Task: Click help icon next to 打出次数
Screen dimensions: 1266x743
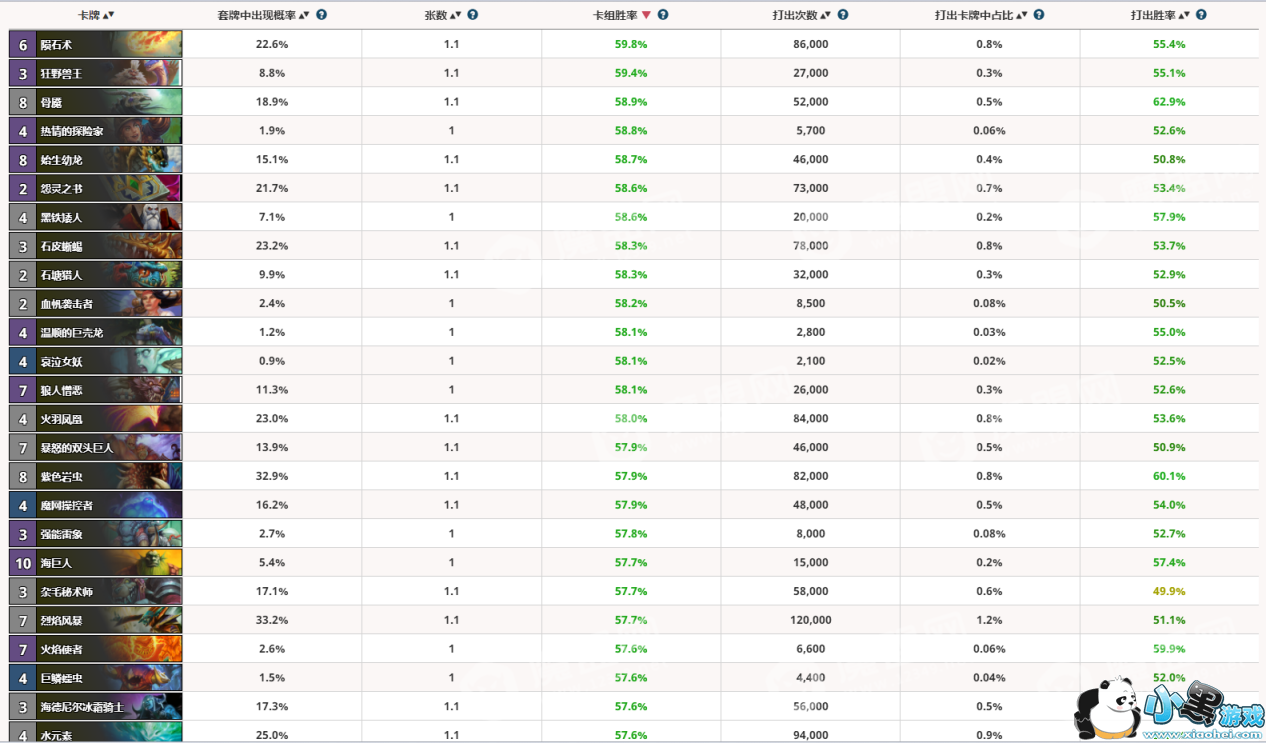Action: tap(843, 15)
